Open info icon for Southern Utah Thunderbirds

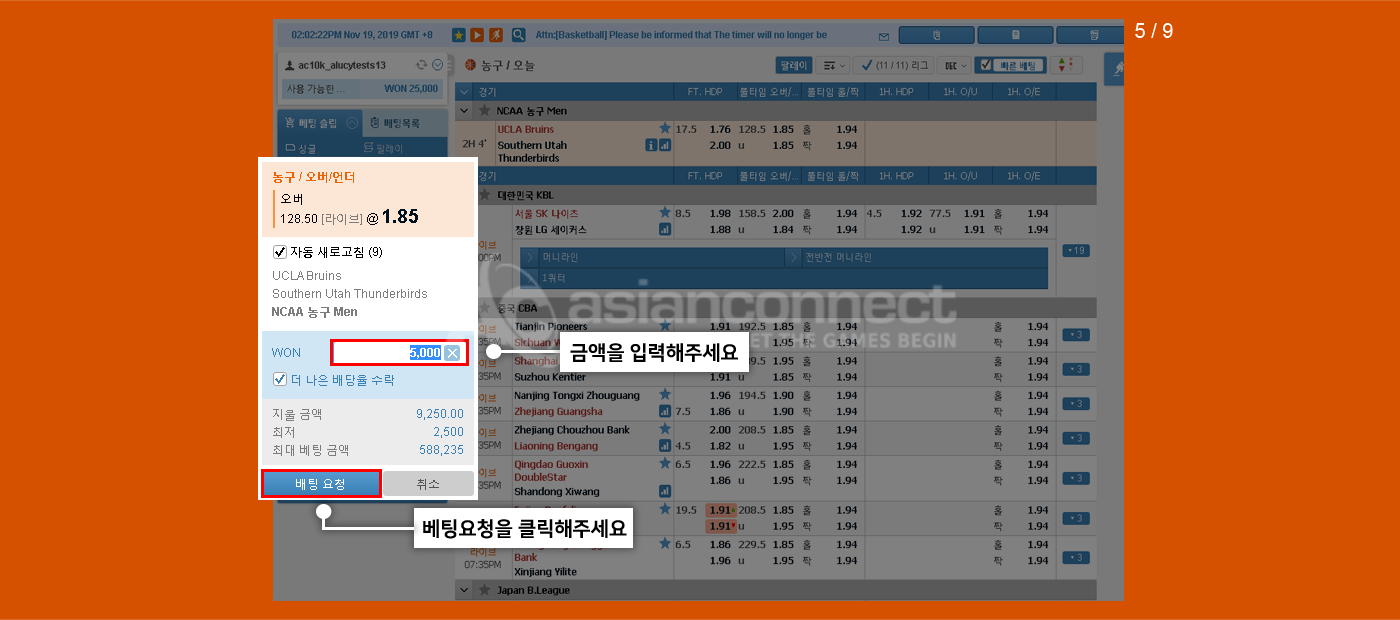coord(651,145)
